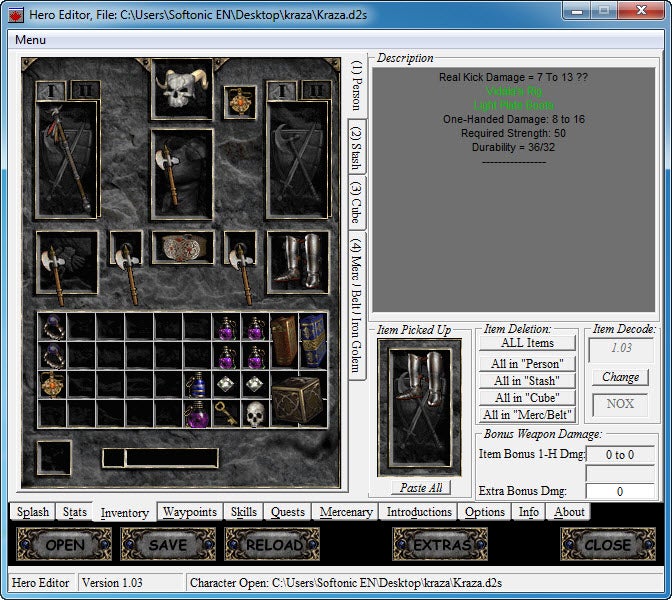Switch to the Mercenary tab

pos(346,512)
